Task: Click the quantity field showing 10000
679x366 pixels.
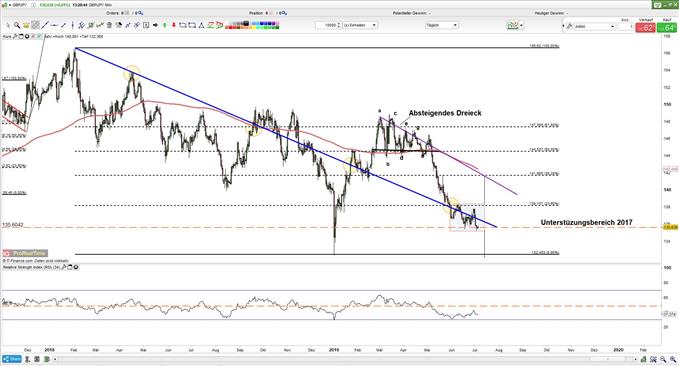Action: click(327, 25)
